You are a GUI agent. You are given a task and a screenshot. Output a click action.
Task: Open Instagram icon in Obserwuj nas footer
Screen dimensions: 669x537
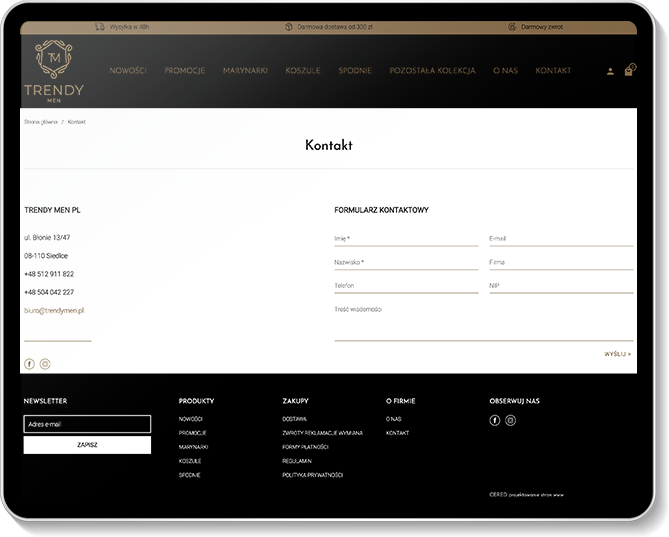511,420
